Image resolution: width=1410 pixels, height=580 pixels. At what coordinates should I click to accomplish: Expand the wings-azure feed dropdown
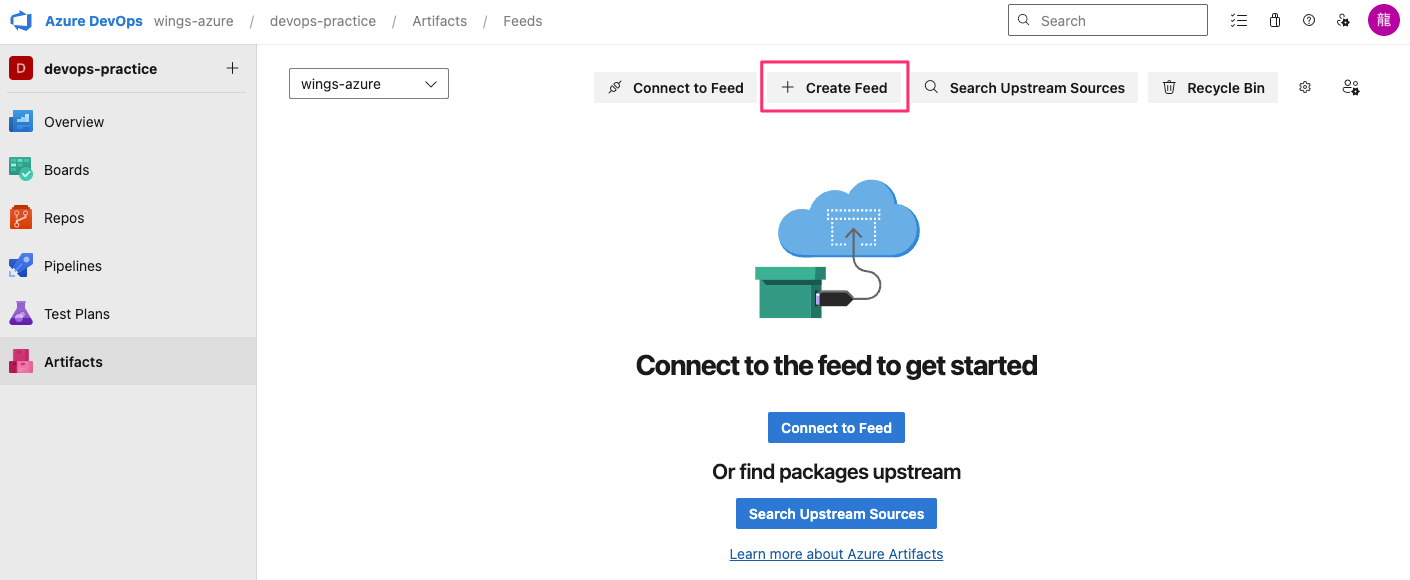click(x=369, y=84)
